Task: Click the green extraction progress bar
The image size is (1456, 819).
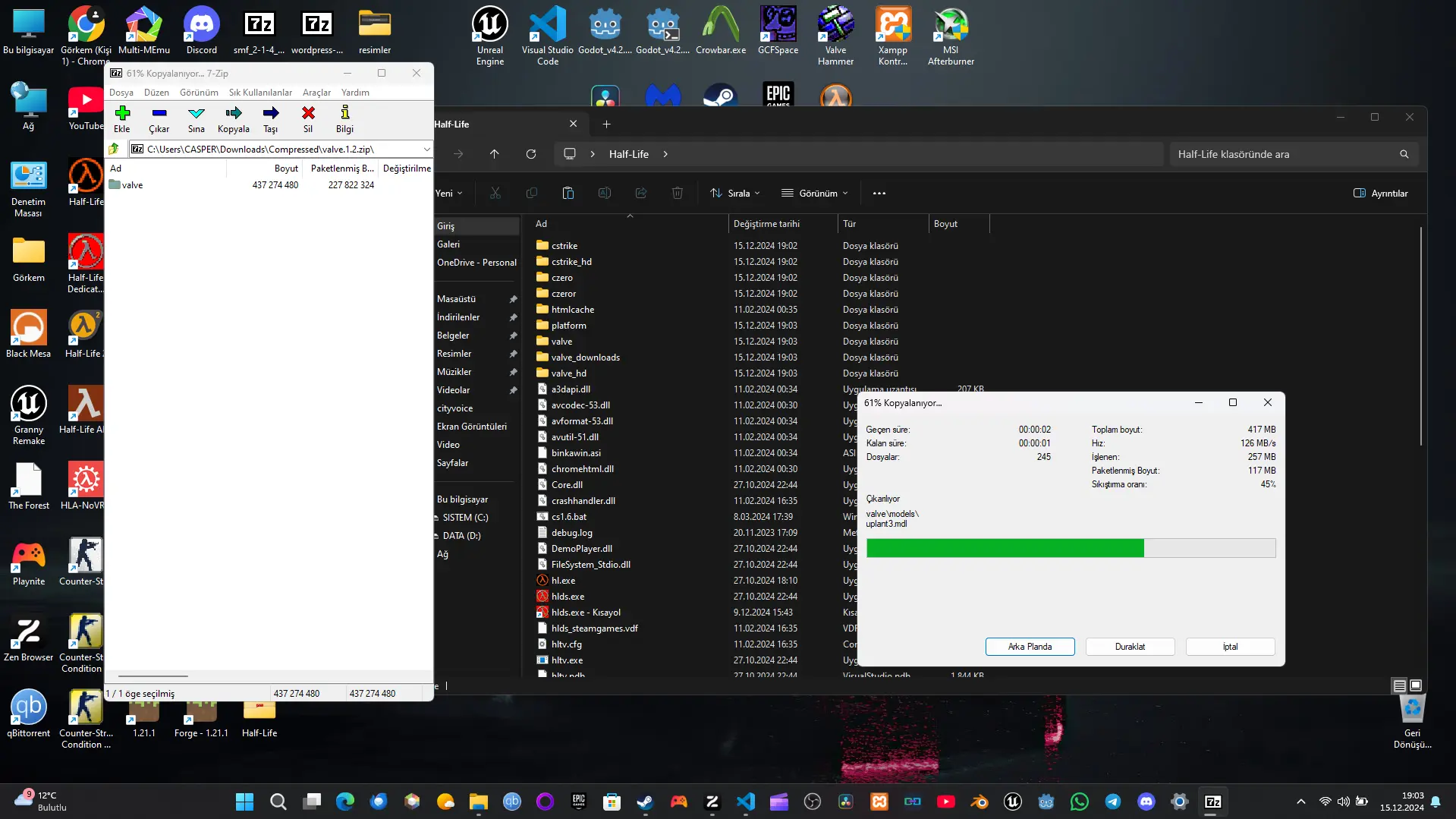Action: (x=1071, y=548)
